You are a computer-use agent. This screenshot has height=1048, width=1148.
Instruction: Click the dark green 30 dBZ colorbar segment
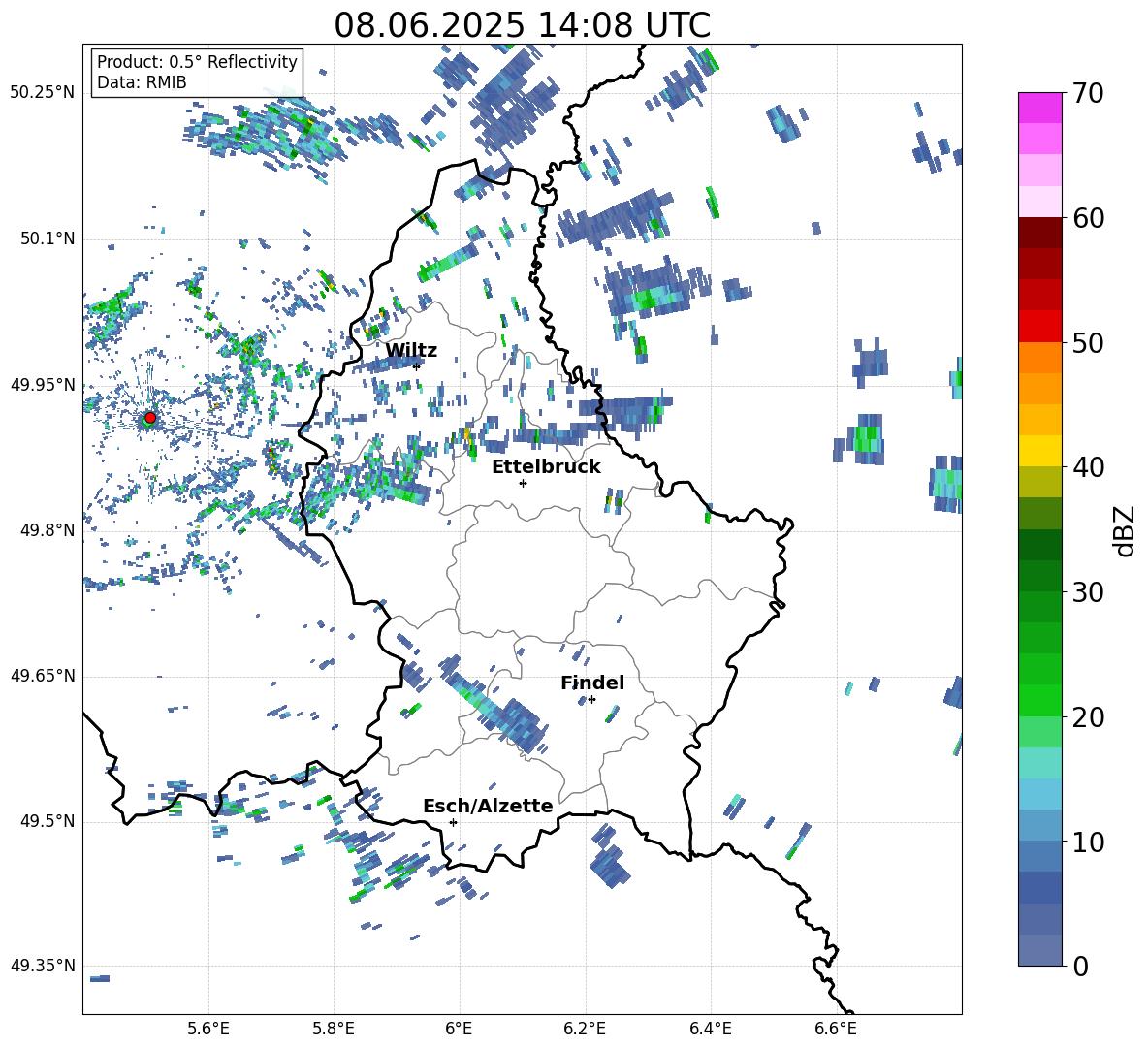coord(1039,576)
